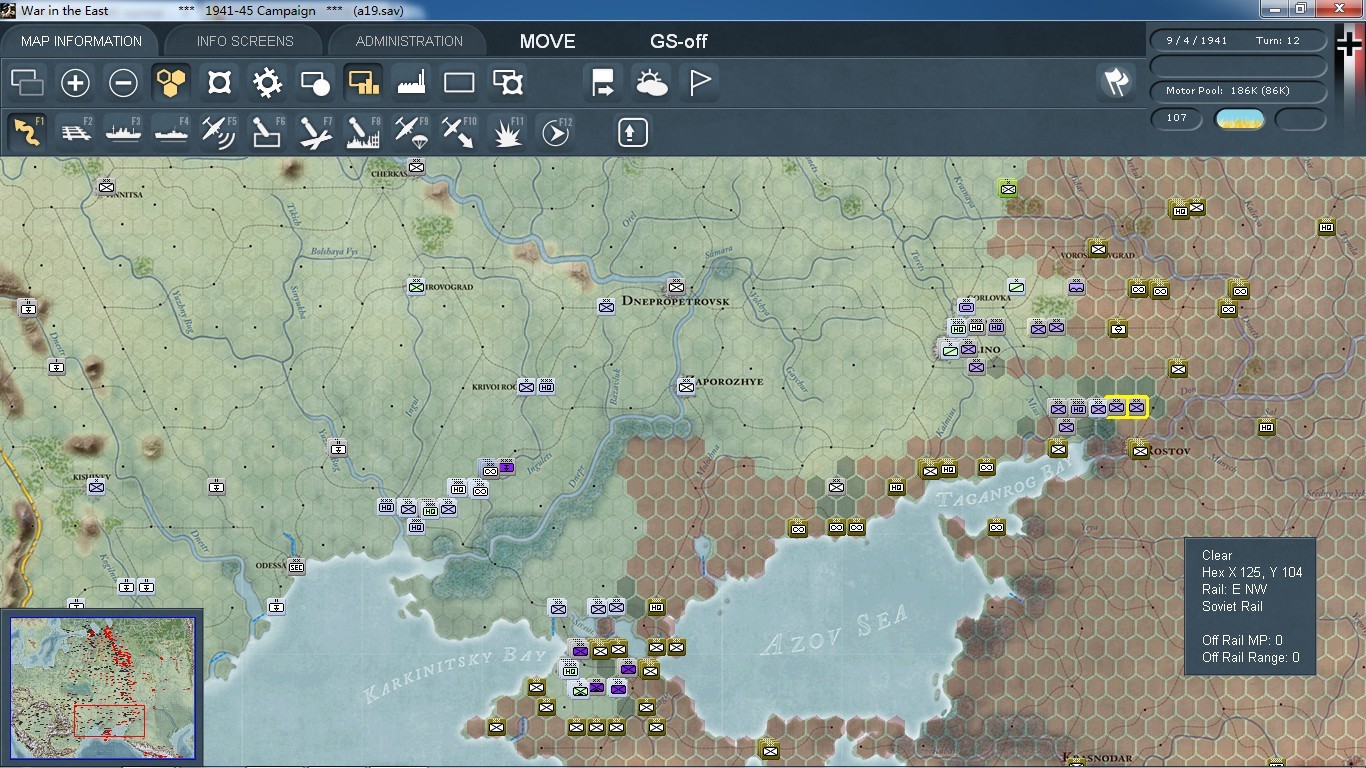Screen dimensions: 1366x768
Task: Select the F4 ship mode icon
Action: coord(171,132)
